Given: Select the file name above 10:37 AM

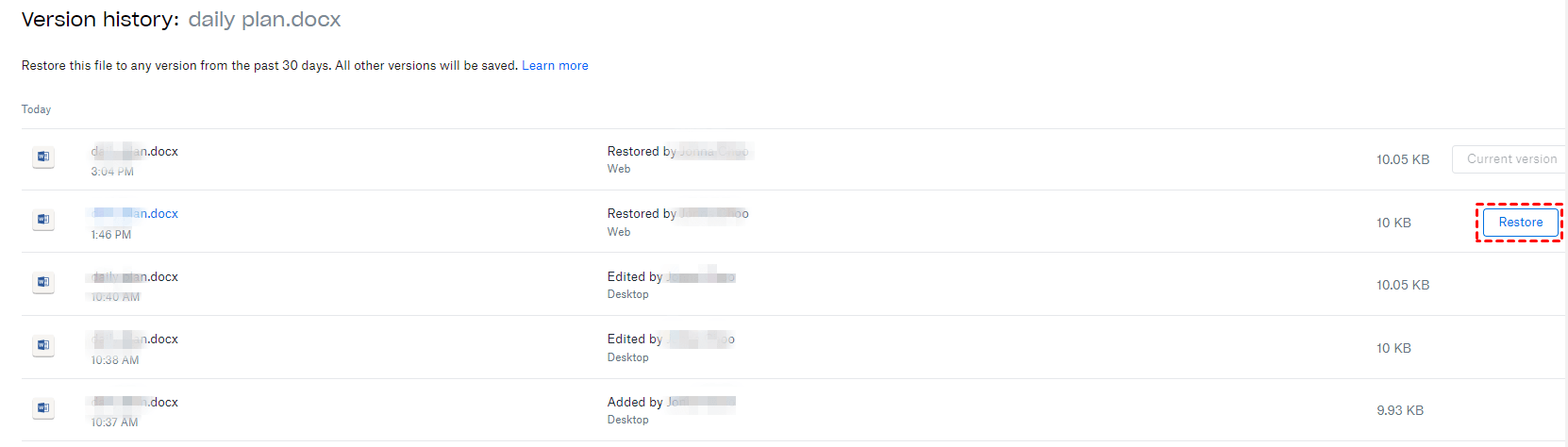Looking at the screenshot, I should coord(135,403).
